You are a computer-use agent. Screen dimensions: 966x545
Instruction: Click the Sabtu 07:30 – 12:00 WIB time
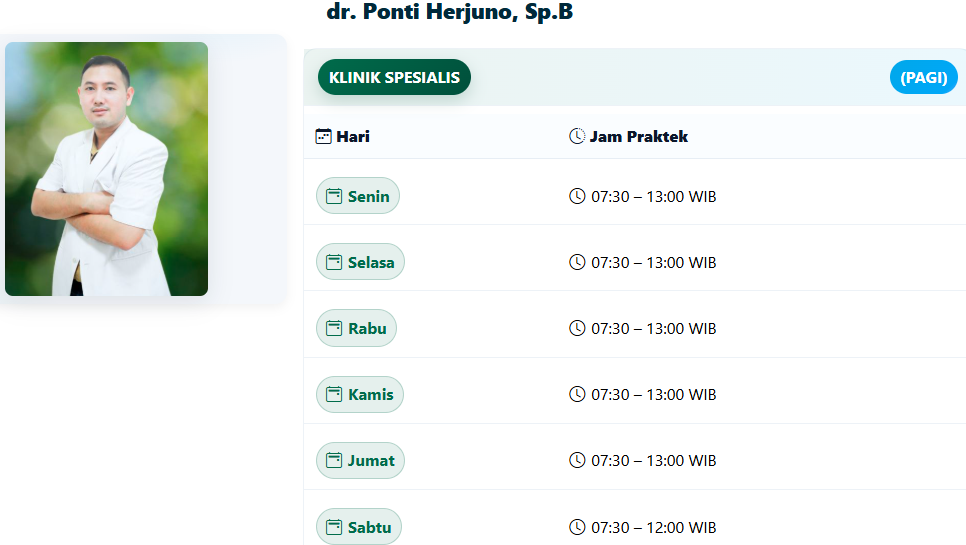click(x=654, y=527)
